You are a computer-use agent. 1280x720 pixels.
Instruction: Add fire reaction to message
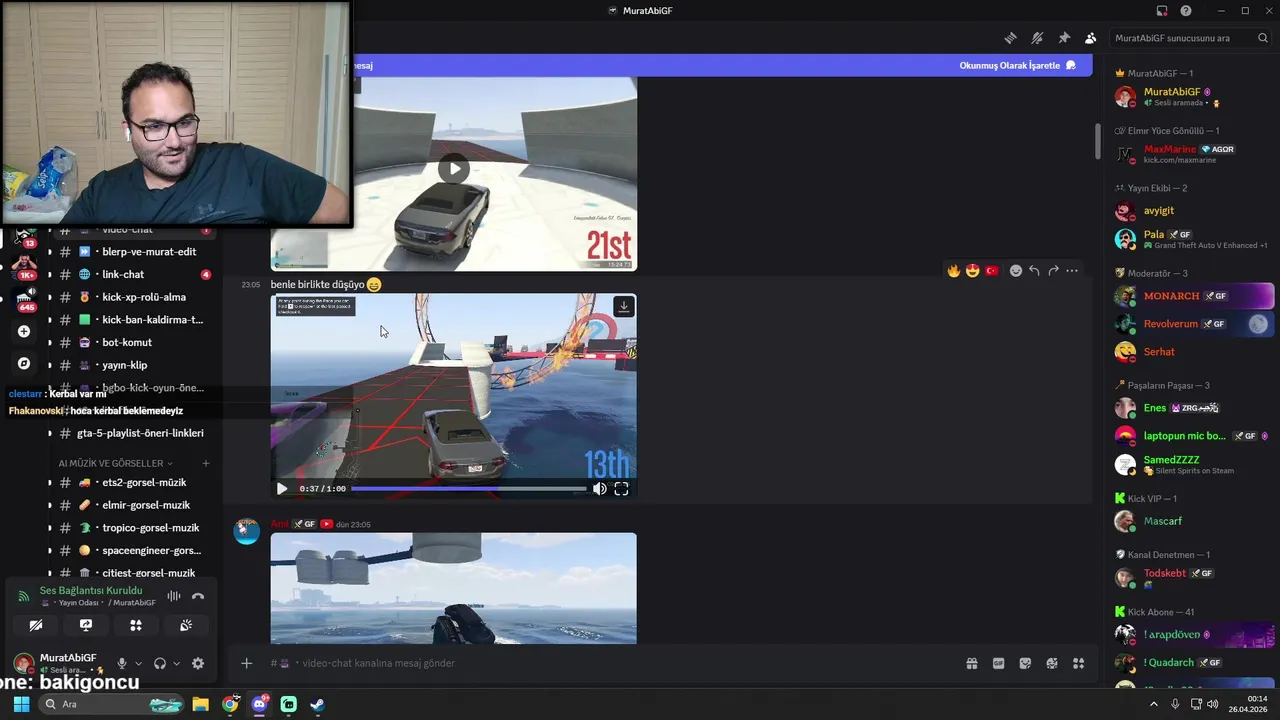click(954, 271)
